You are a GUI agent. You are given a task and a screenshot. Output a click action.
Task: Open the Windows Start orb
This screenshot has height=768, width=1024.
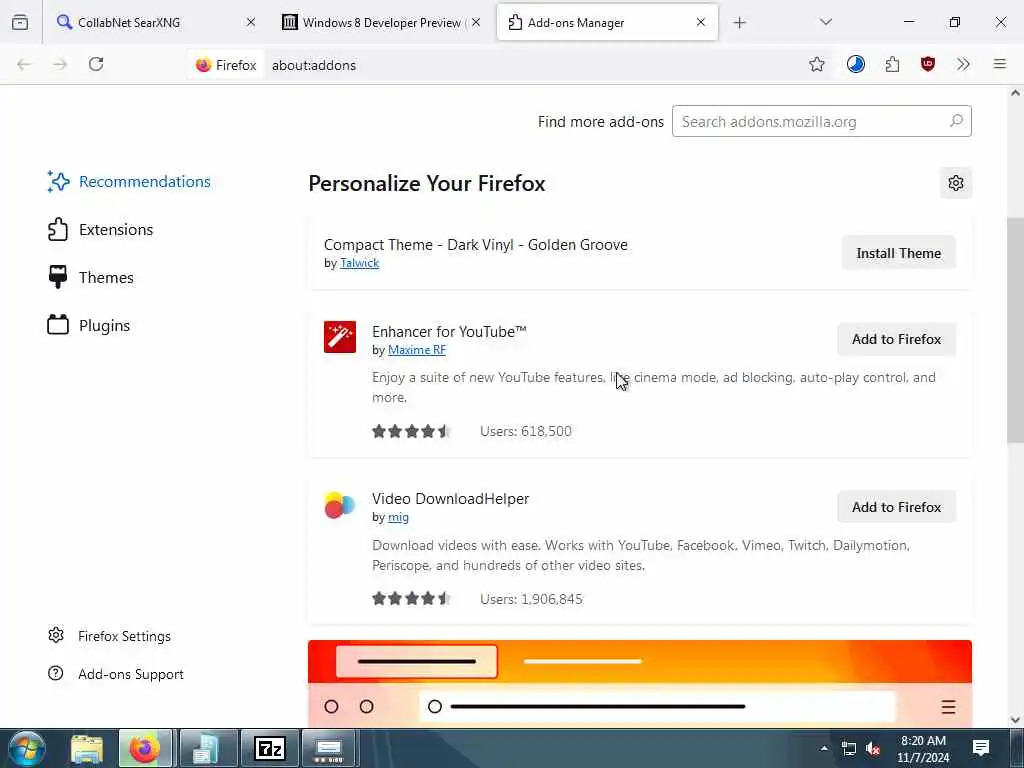[27, 748]
